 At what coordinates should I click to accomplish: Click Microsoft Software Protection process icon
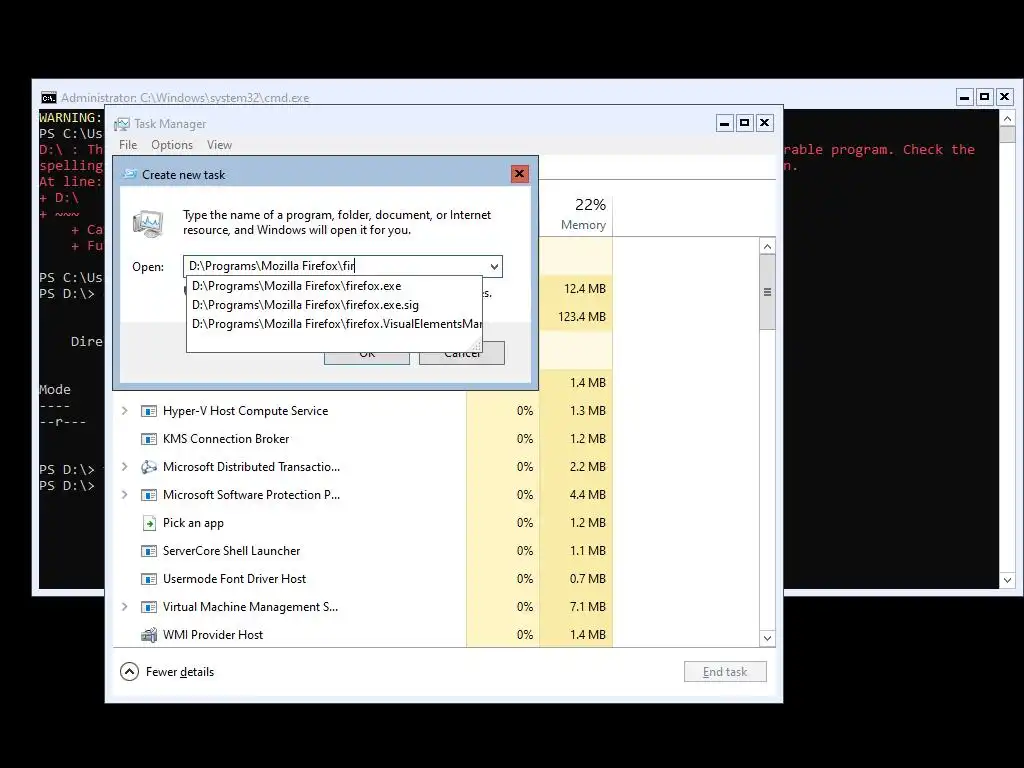point(149,495)
